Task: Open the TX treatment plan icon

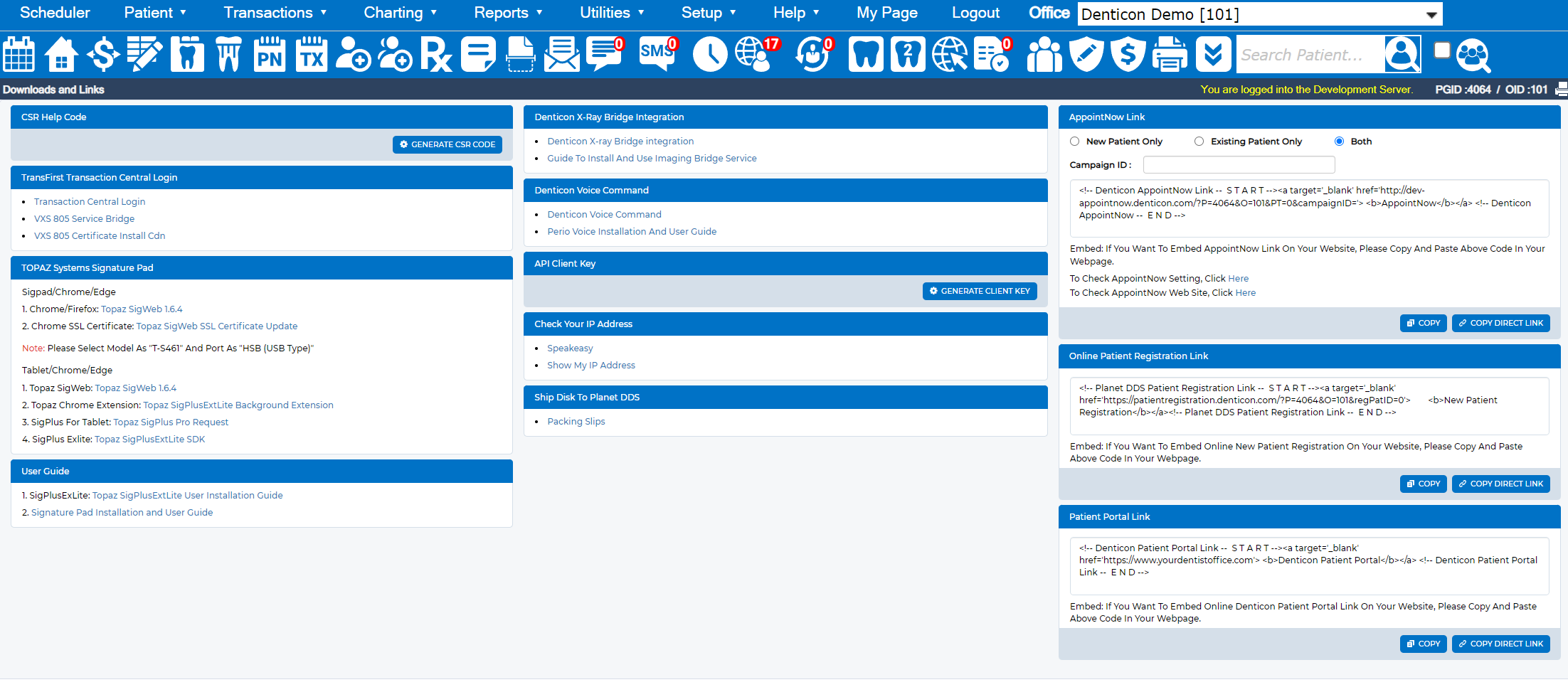Action: click(312, 54)
